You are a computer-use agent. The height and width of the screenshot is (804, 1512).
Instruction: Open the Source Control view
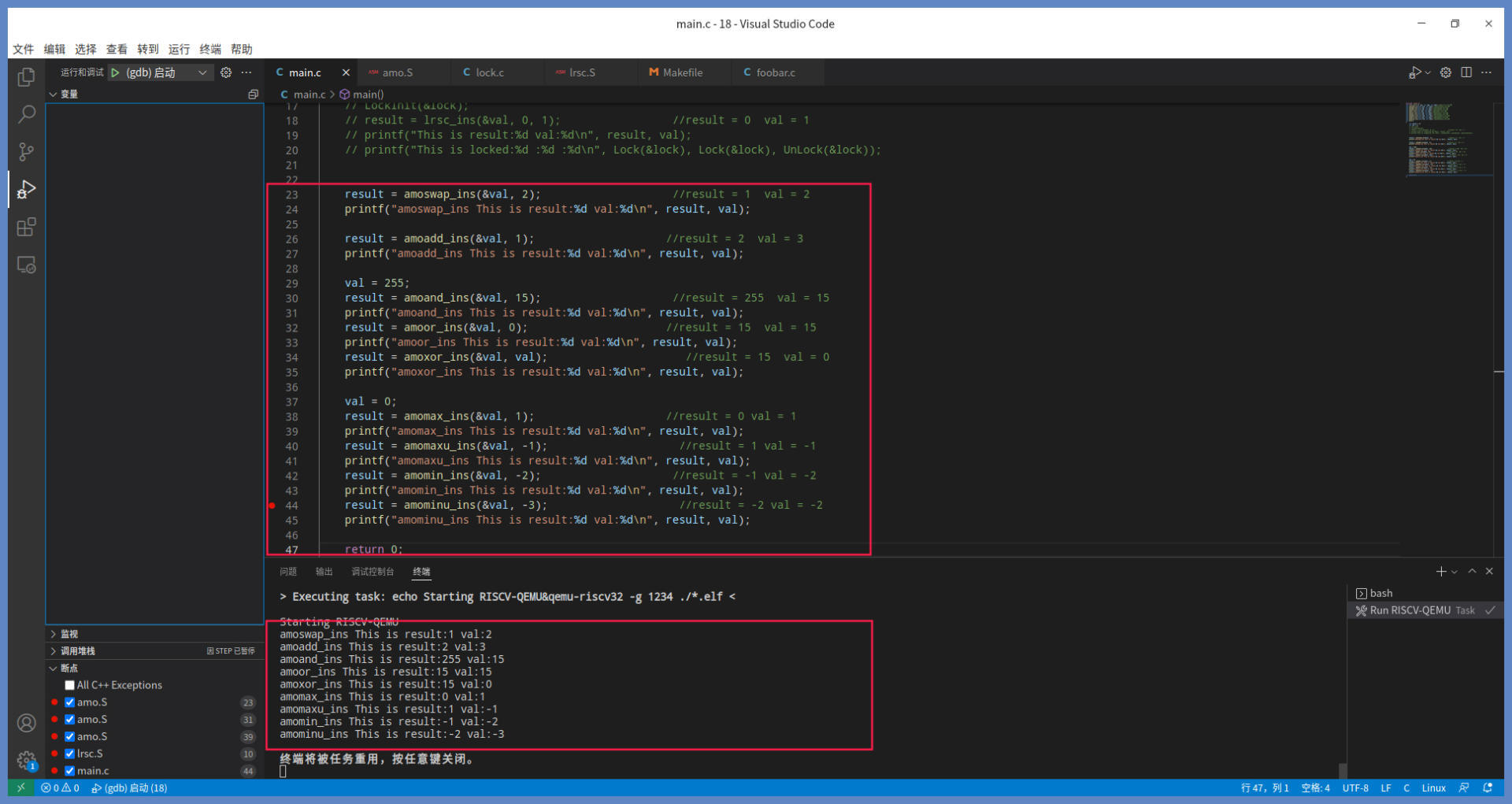(x=26, y=151)
